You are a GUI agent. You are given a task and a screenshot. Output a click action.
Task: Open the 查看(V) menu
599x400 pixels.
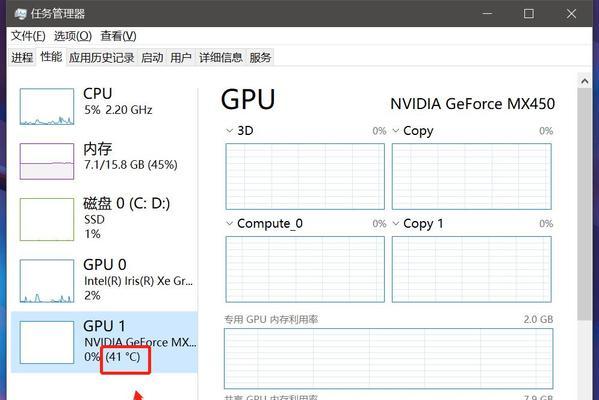pos(118,36)
